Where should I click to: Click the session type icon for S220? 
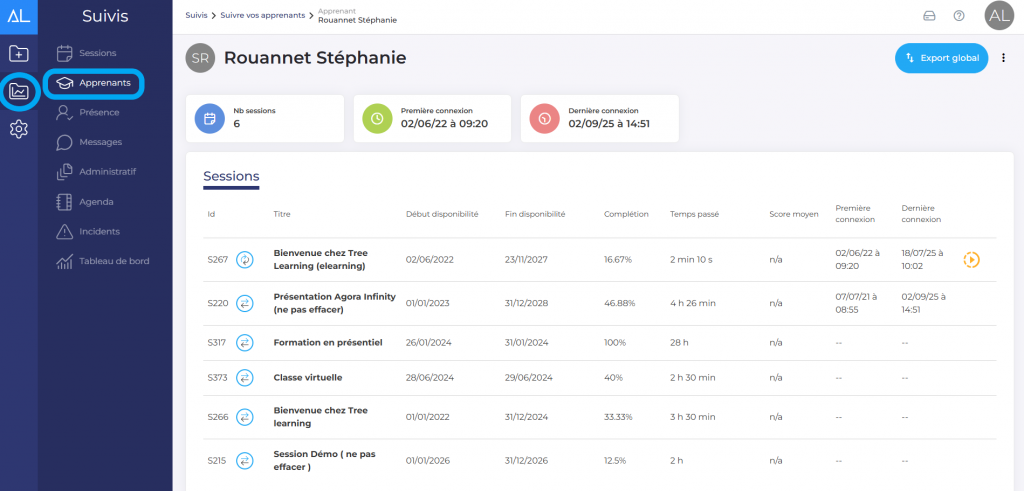click(245, 303)
